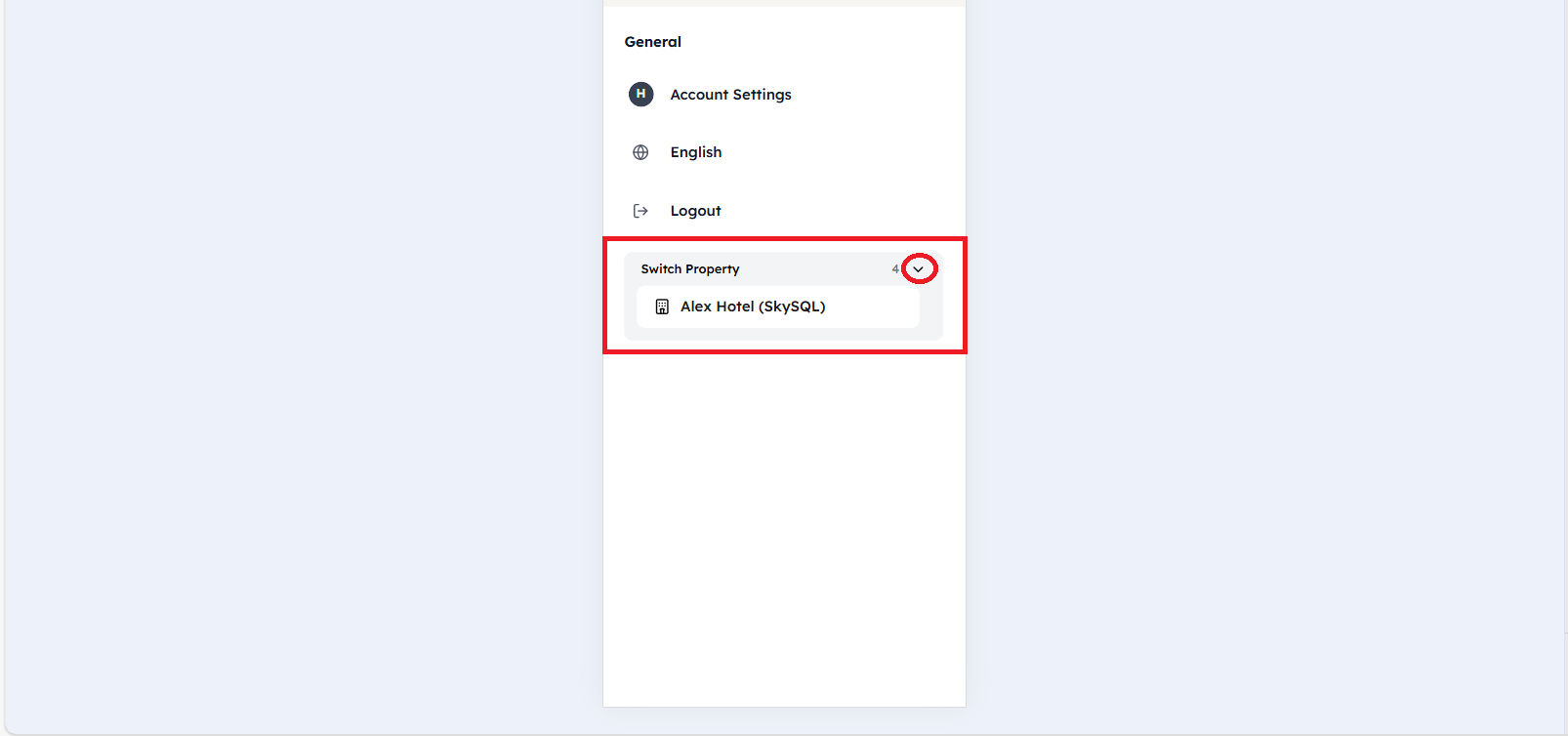1568x736 pixels.
Task: Select the Alex Hotel (SkySQL) name
Action: click(x=752, y=307)
